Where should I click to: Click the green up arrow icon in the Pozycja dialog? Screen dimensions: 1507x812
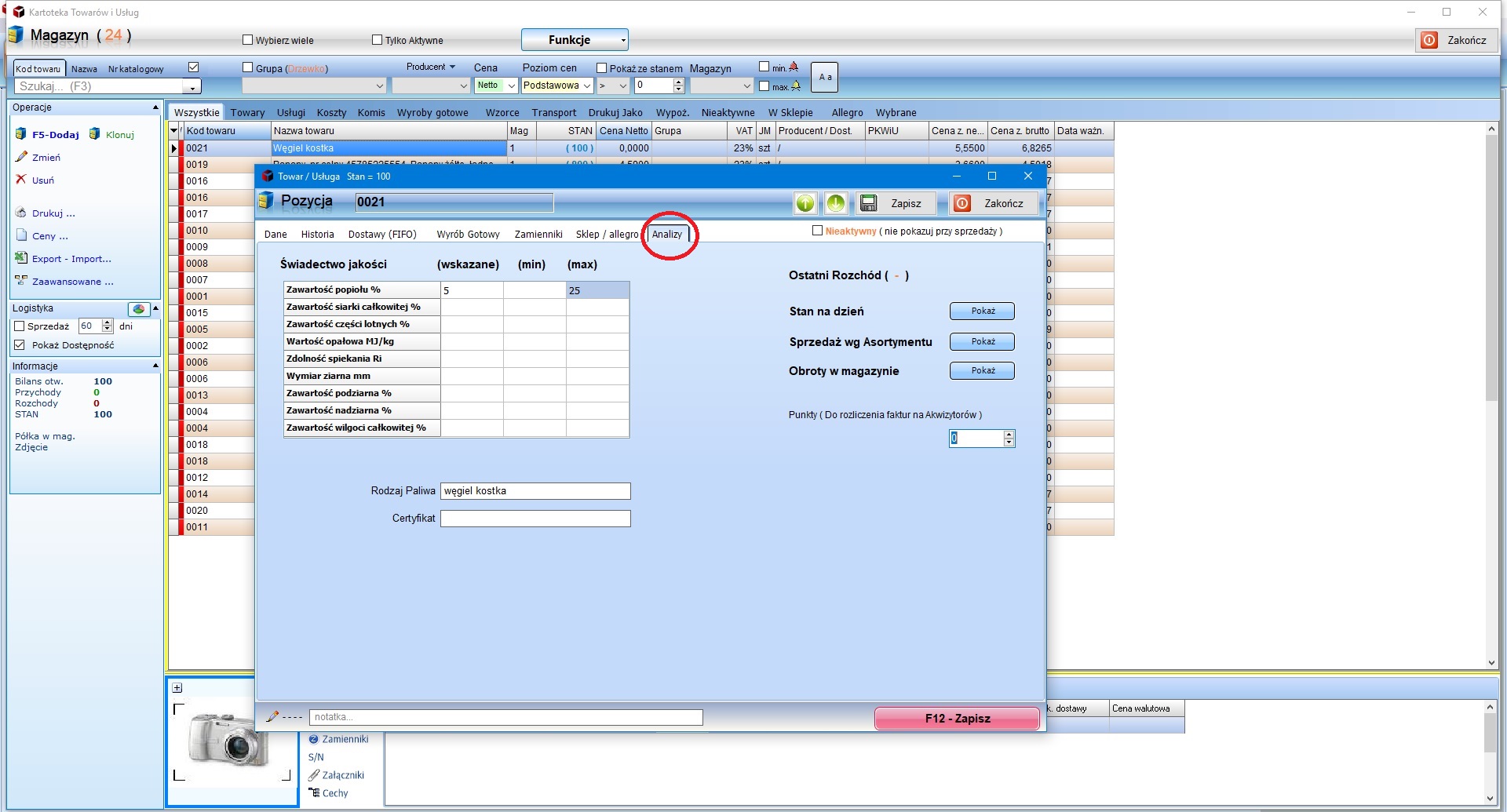pos(805,203)
